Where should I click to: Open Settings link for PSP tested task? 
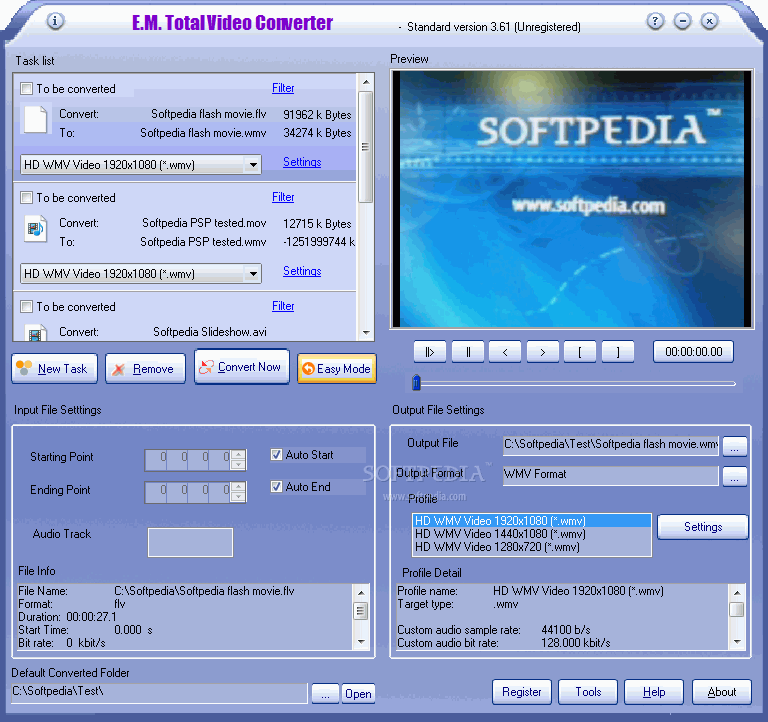point(302,271)
